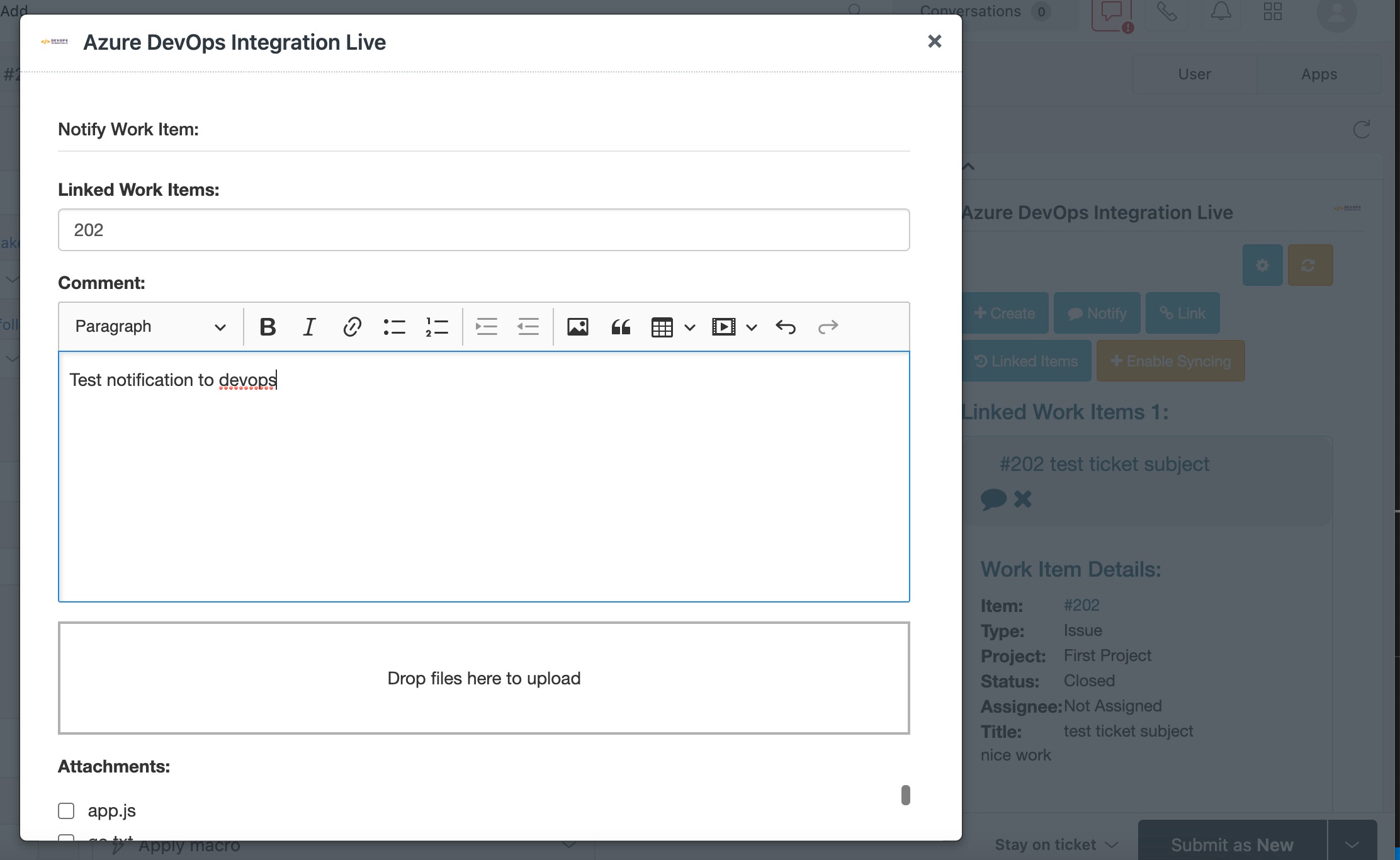Reload the apps sidebar panel
This screenshot has width=1400, height=860.
coord(1362,130)
